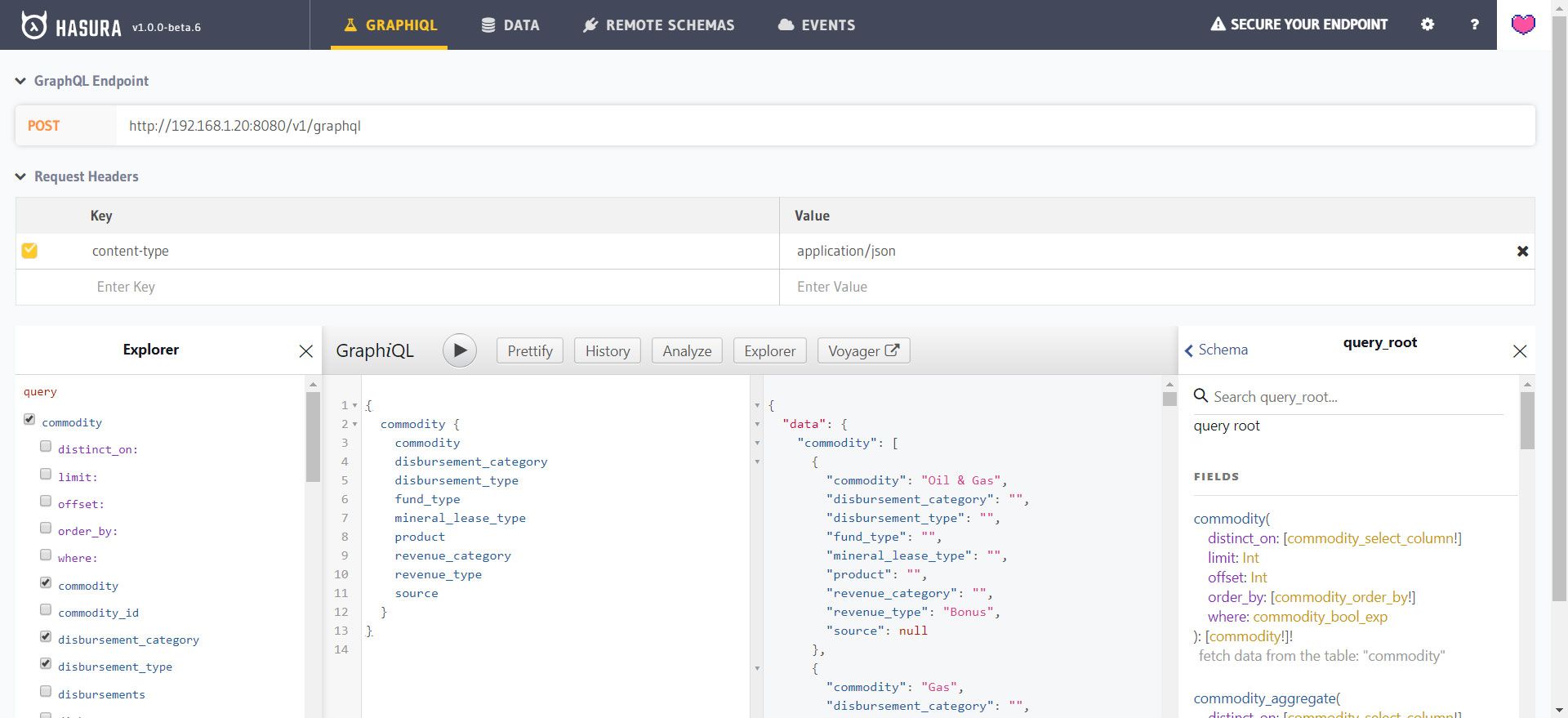This screenshot has height=718, width=1568.
Task: Click the Secure Your Endpoint warning
Action: pyautogui.click(x=1298, y=25)
